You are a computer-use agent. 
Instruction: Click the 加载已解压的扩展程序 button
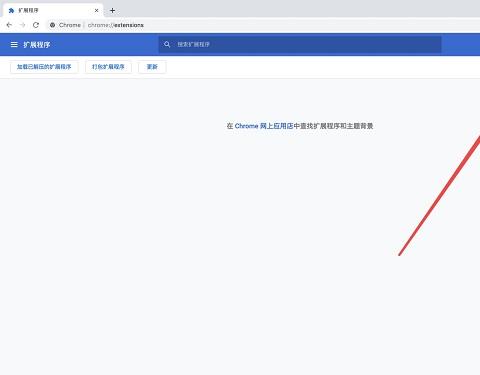44,67
